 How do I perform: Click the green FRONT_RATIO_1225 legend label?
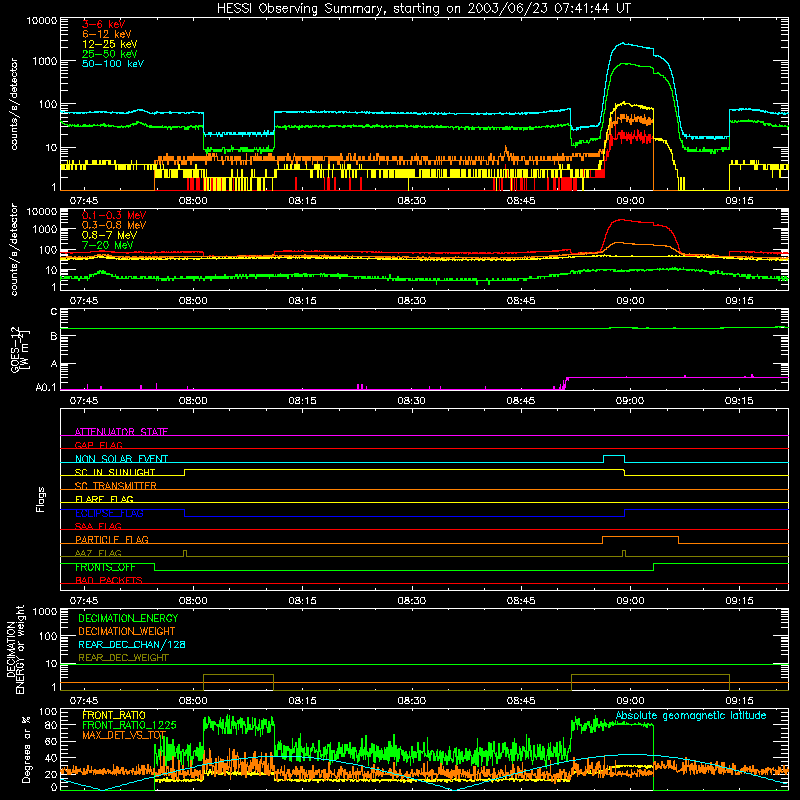129,725
